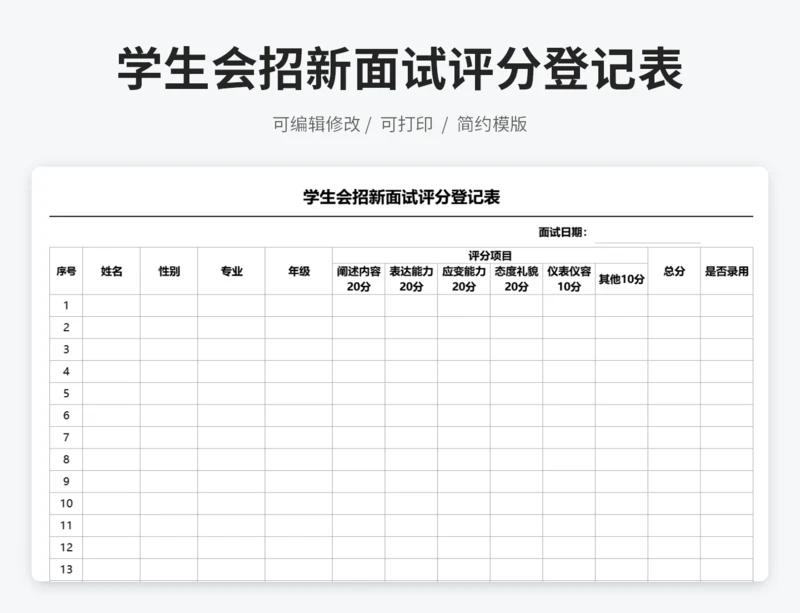This screenshot has height=613, width=800.
Task: Select the sheet title 学生会招新面试评分登记表
Action: (402, 197)
